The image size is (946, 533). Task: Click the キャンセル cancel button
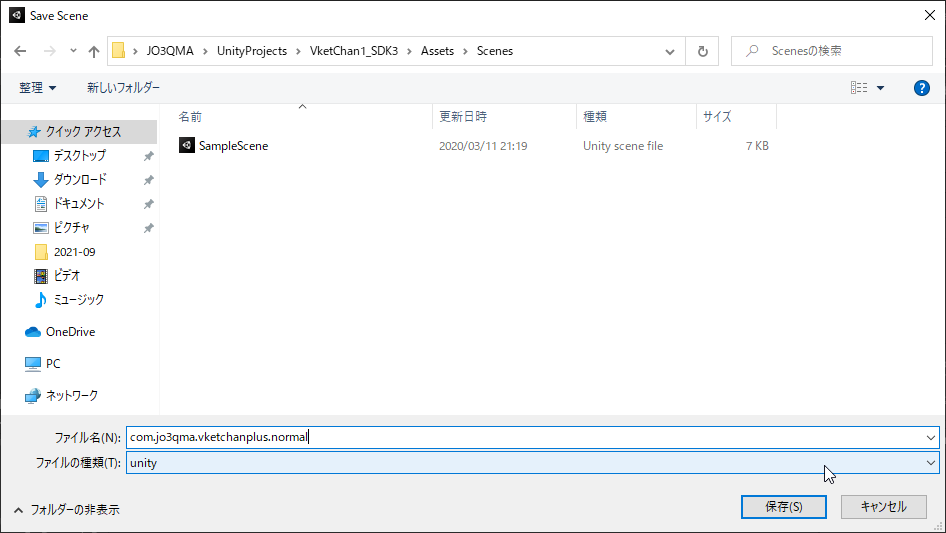point(884,507)
